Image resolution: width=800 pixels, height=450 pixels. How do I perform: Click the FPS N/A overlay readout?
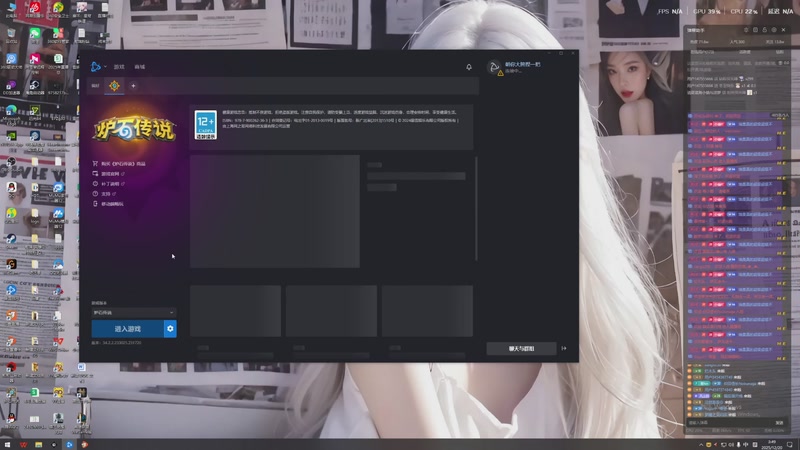670,11
